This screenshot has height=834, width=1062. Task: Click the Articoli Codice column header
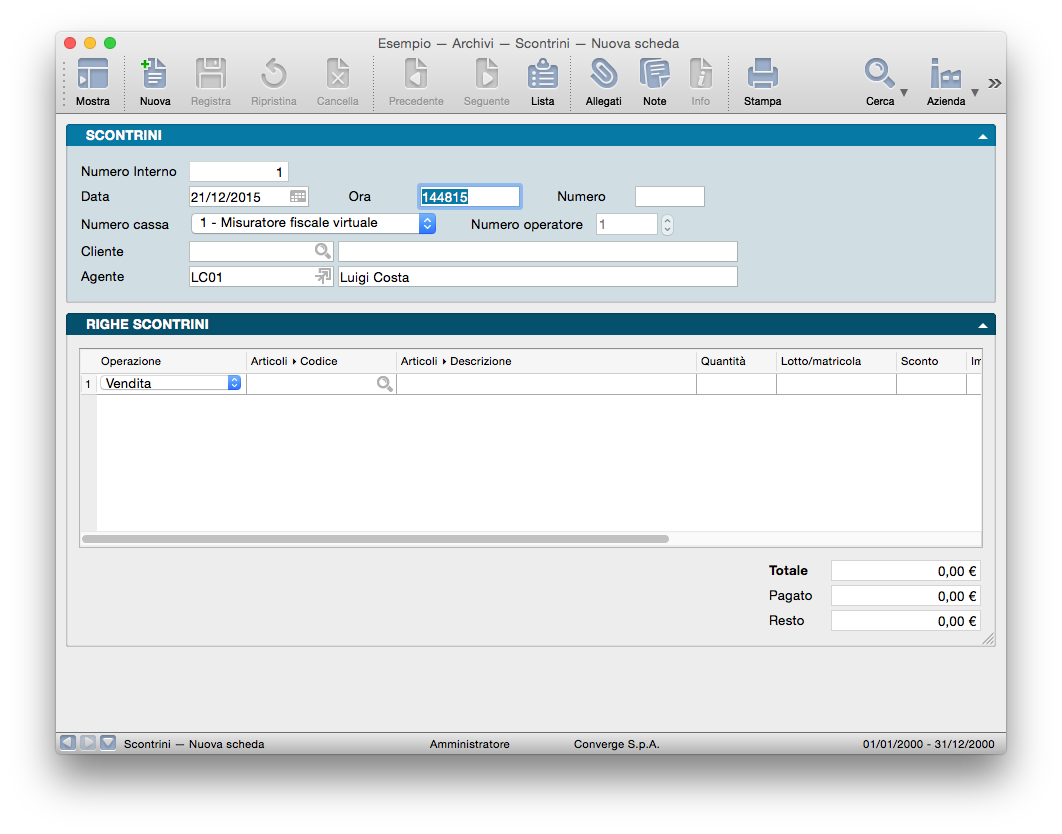321,361
